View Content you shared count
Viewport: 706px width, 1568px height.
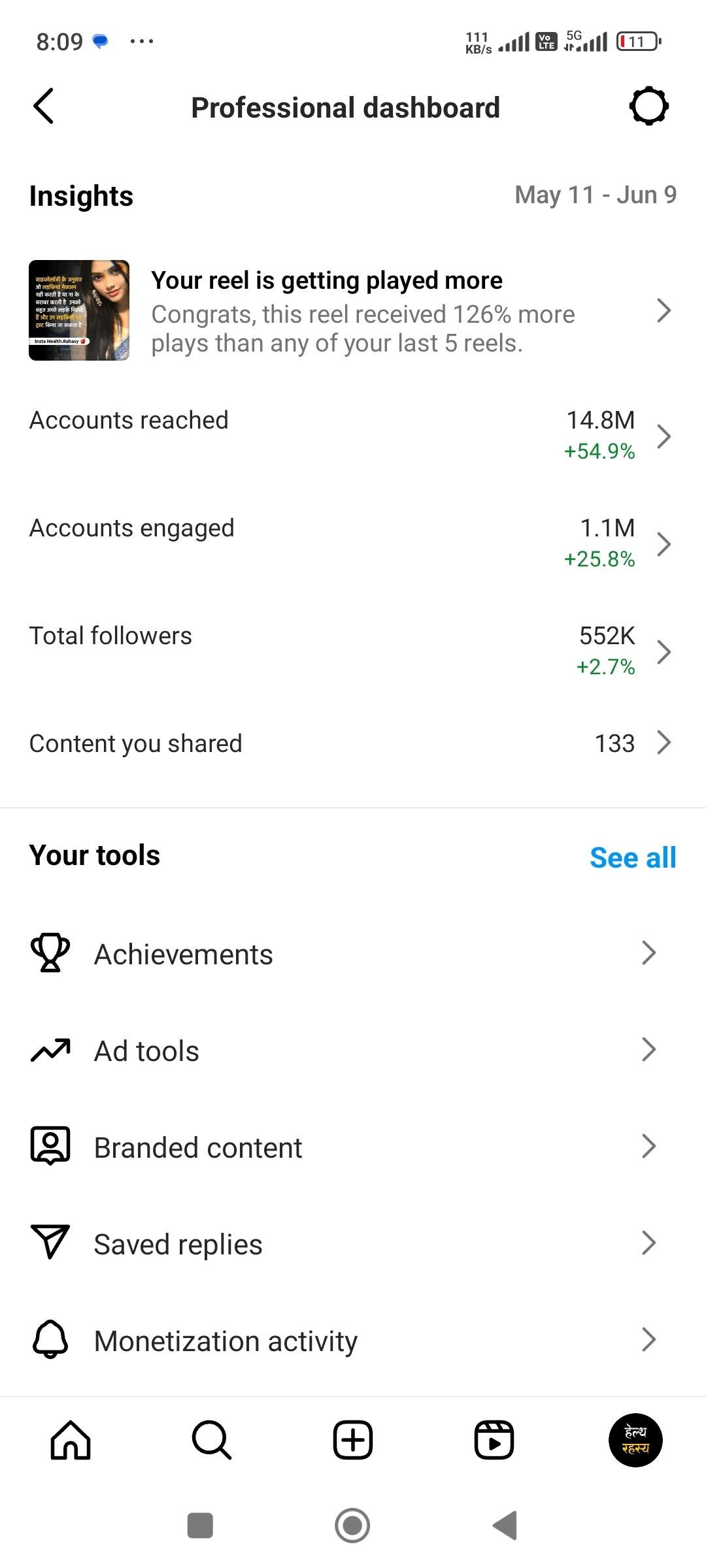click(614, 743)
